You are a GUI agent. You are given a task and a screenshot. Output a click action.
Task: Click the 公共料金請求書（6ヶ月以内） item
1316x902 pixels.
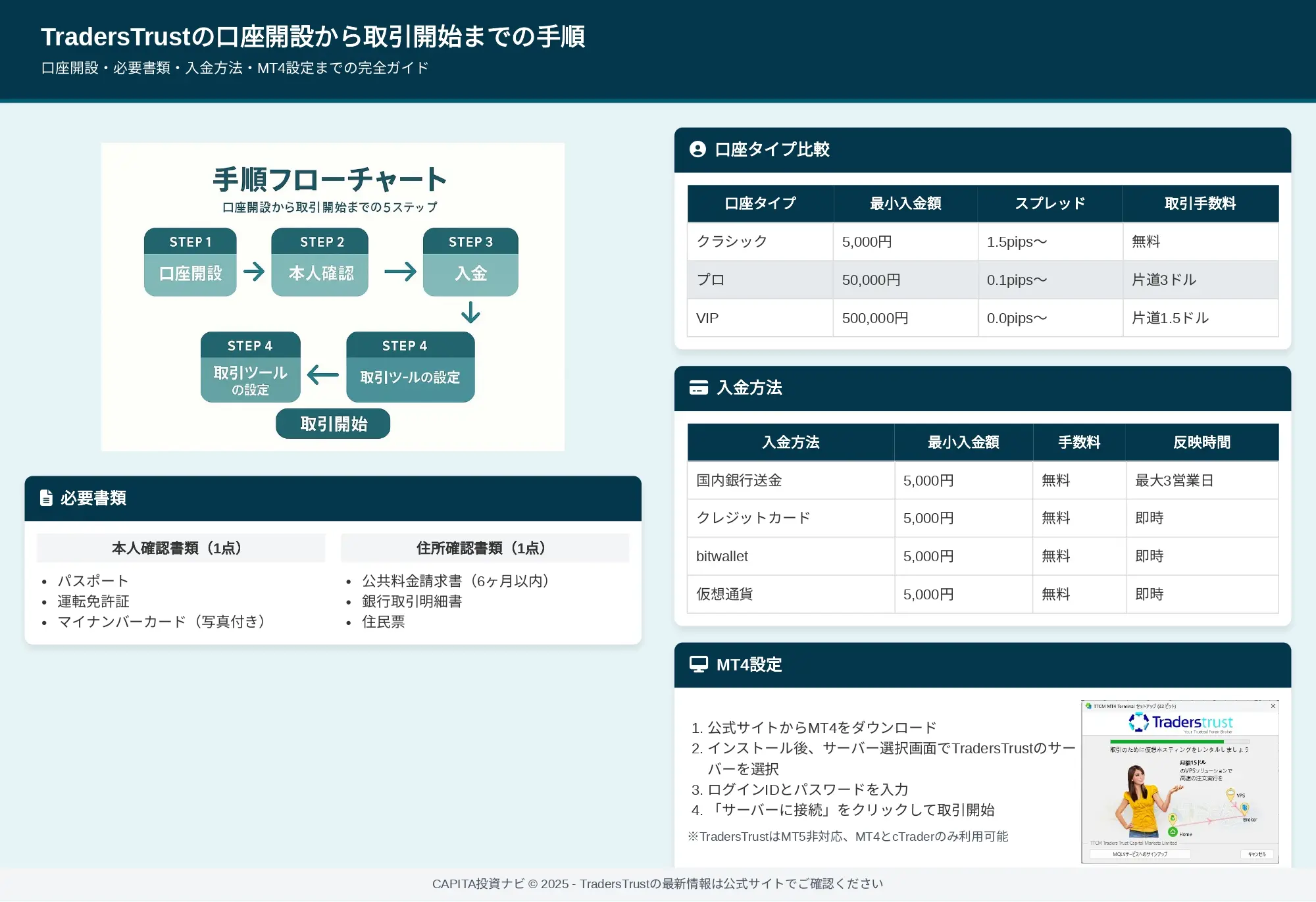click(x=459, y=581)
